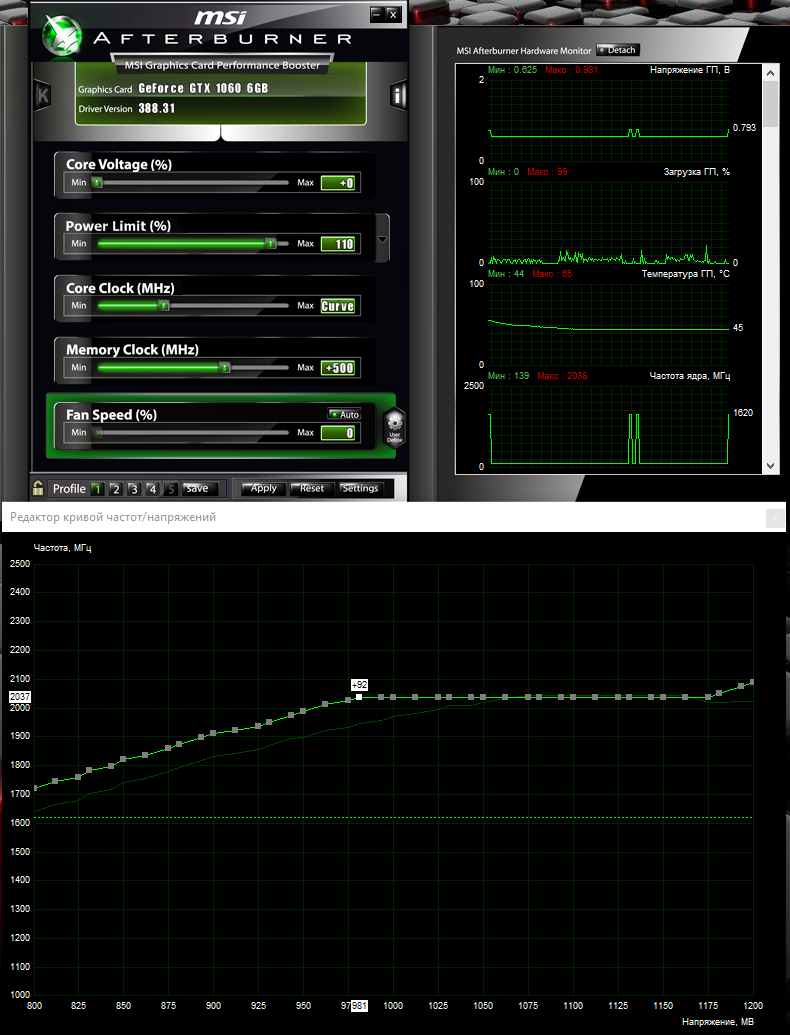Reset settings to defaults
790x1035 pixels.
[312, 488]
